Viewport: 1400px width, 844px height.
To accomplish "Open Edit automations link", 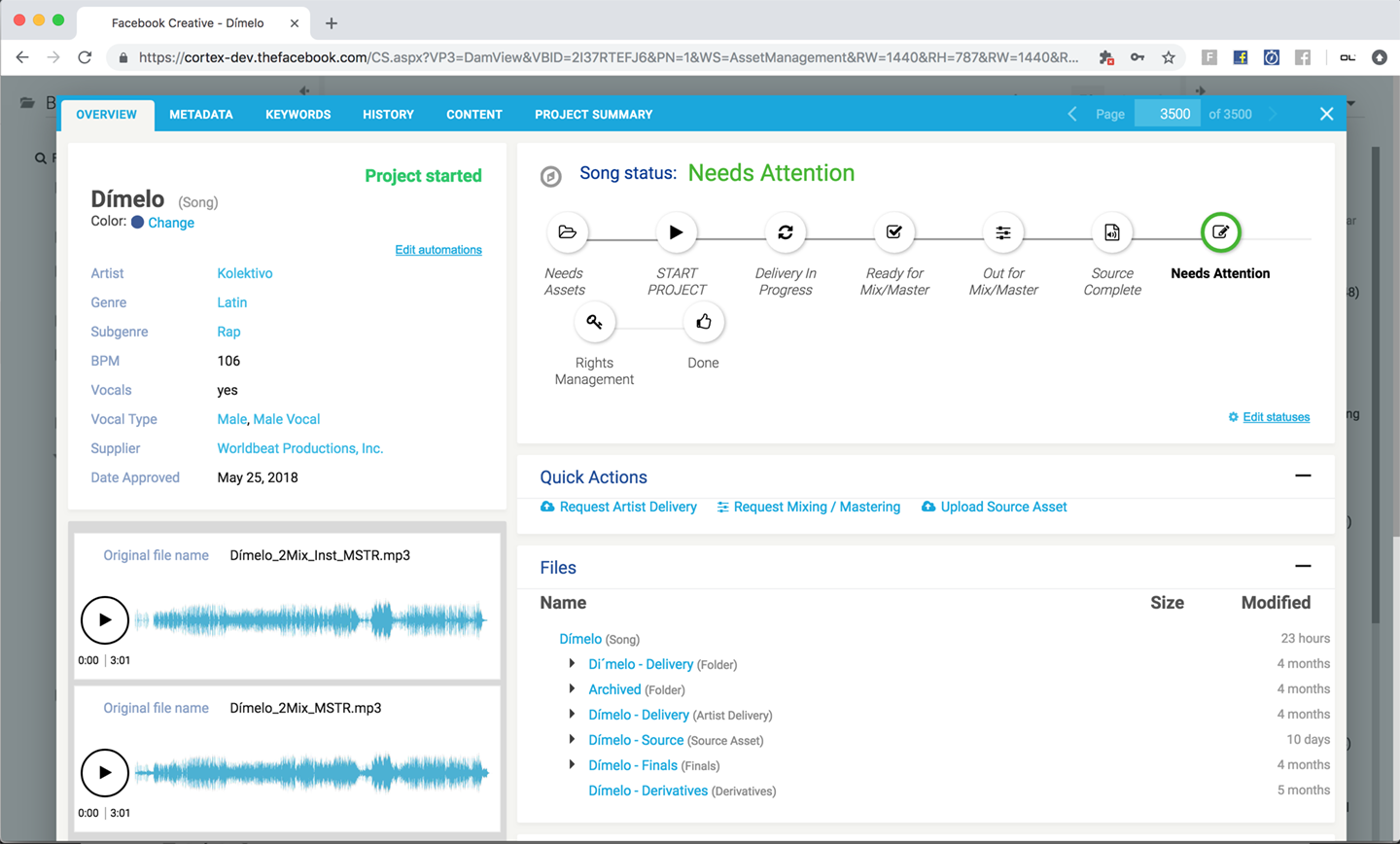I will (x=438, y=250).
